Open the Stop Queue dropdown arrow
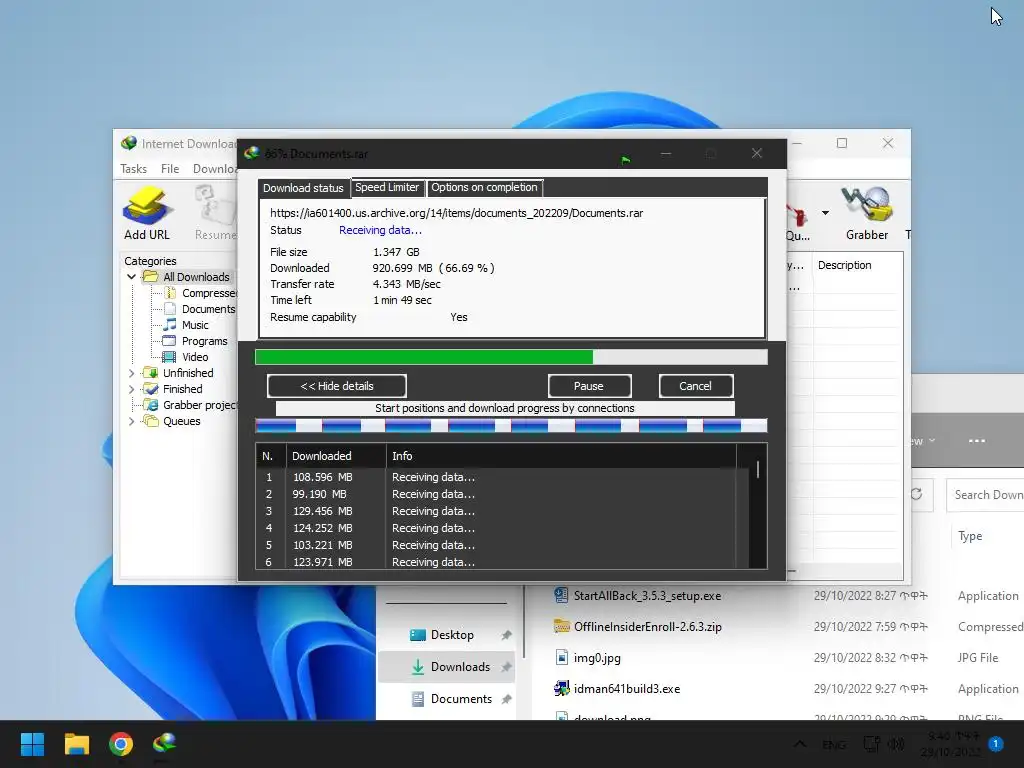The image size is (1024, 768). [x=825, y=213]
